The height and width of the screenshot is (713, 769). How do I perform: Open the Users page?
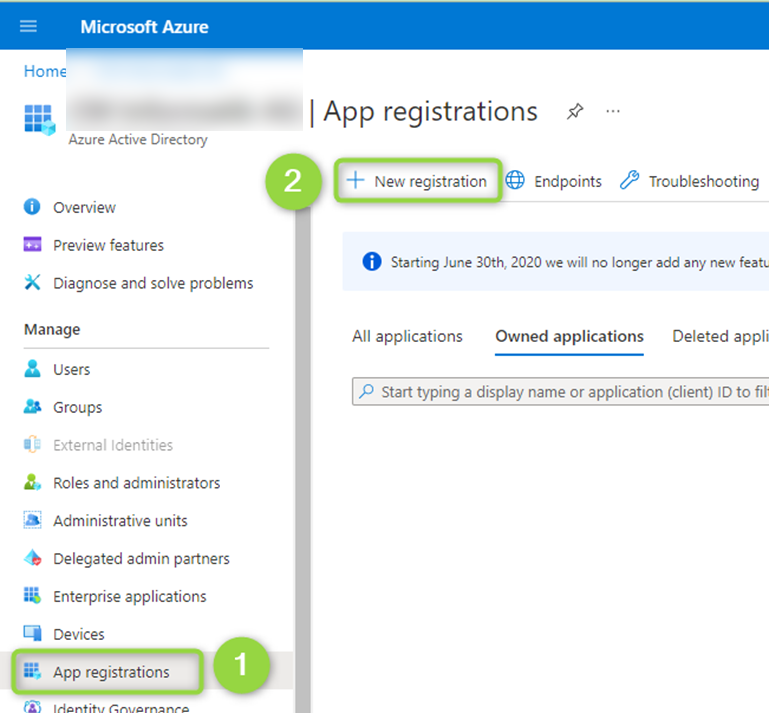[x=72, y=369]
